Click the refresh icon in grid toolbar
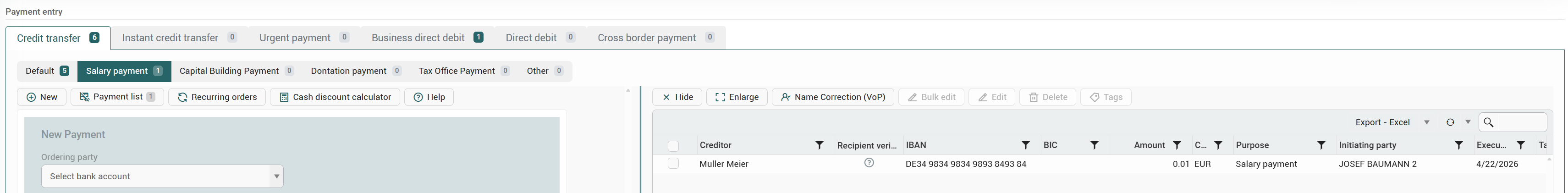This screenshot has height=193, width=1568. (x=1450, y=122)
